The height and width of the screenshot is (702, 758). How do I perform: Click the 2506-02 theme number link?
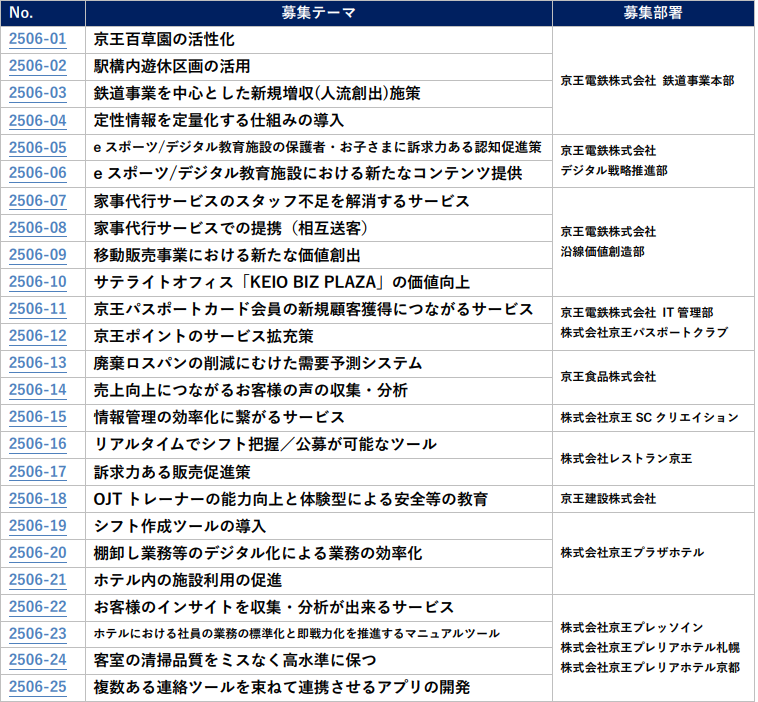coord(37,66)
